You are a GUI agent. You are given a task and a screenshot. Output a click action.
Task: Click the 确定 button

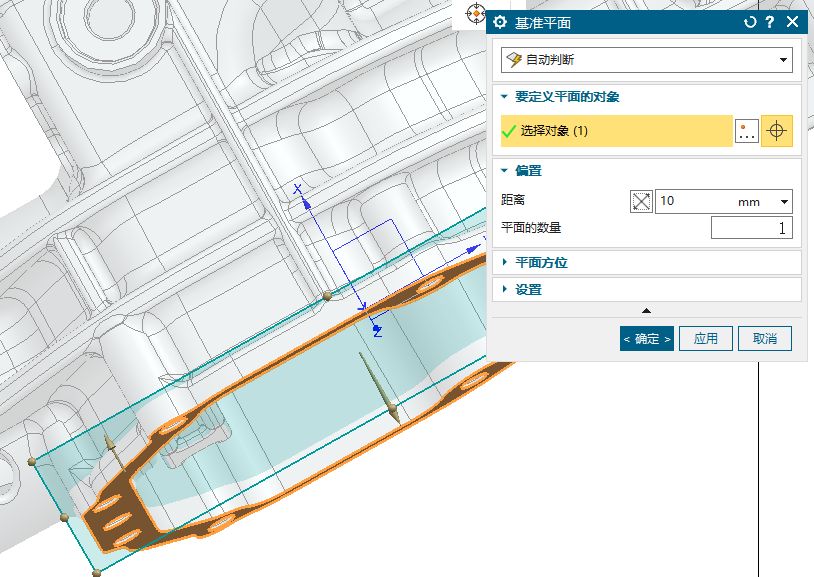(x=646, y=339)
